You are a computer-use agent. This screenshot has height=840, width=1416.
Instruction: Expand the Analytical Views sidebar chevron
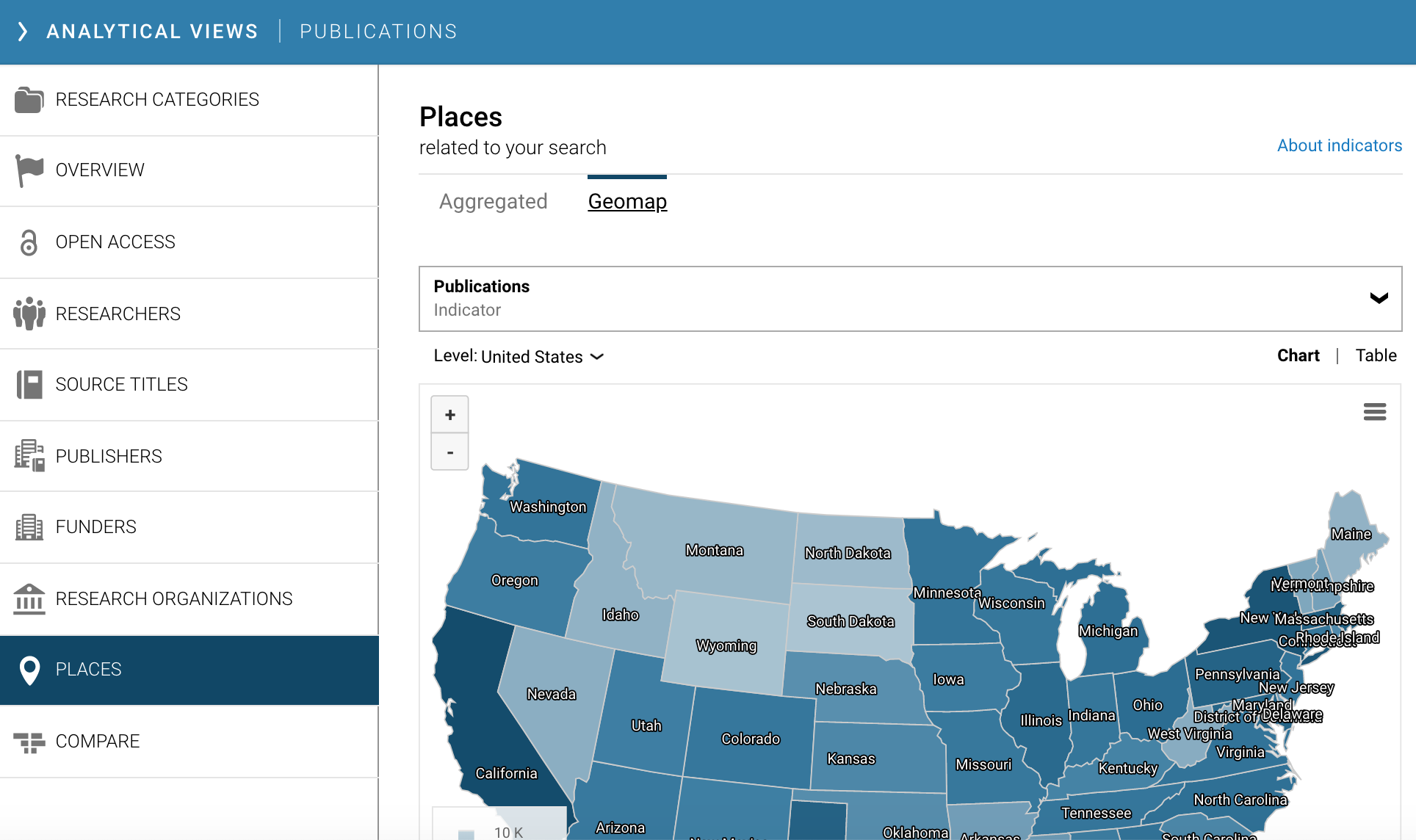[23, 32]
